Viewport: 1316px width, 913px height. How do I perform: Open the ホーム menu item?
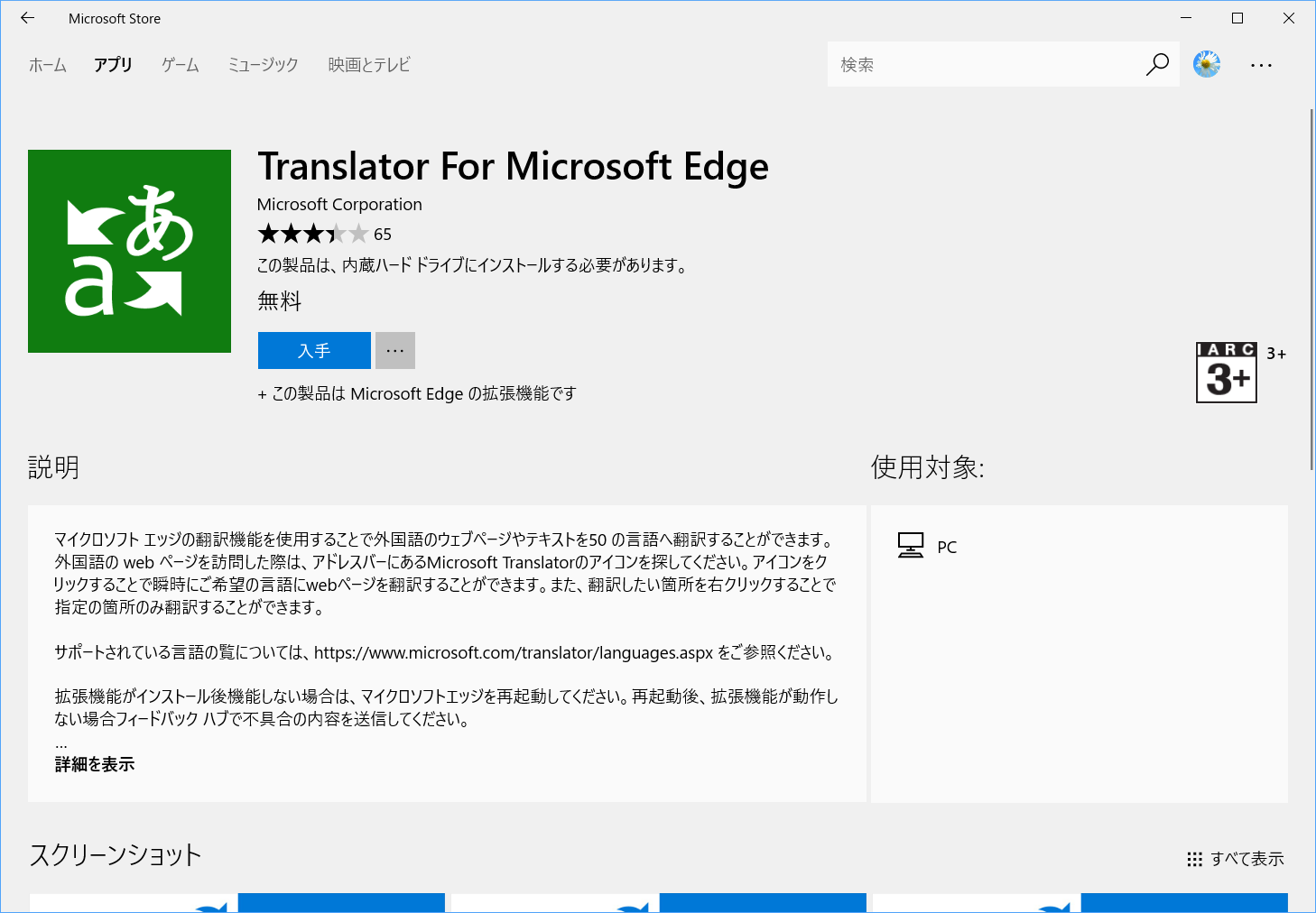(47, 64)
